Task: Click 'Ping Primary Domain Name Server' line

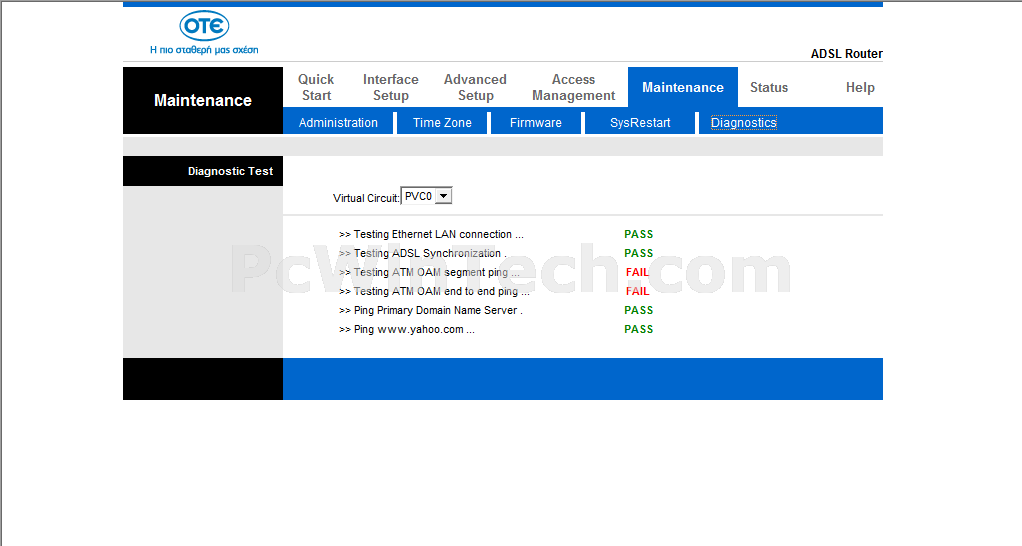Action: (x=430, y=310)
